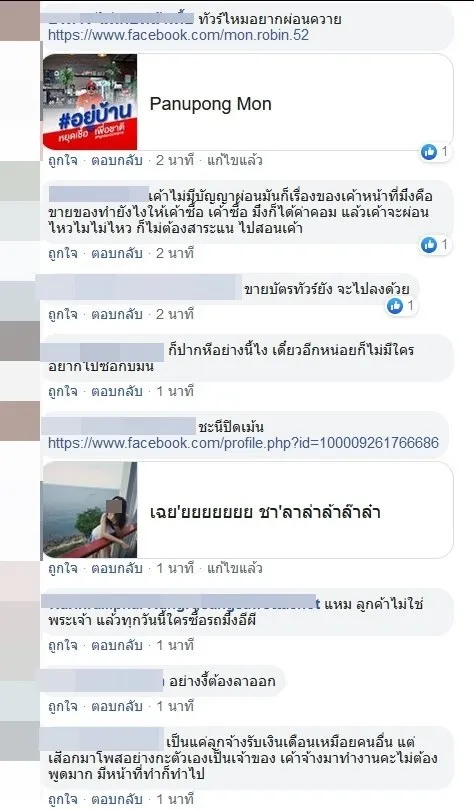Click 1 นาที timestamp under อย่างงี้ต้องลาออก comment
This screenshot has width=474, height=810.
(x=175, y=706)
